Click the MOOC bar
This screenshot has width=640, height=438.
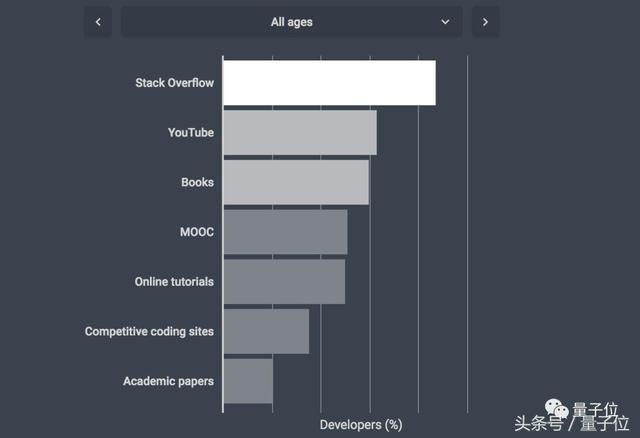point(285,232)
